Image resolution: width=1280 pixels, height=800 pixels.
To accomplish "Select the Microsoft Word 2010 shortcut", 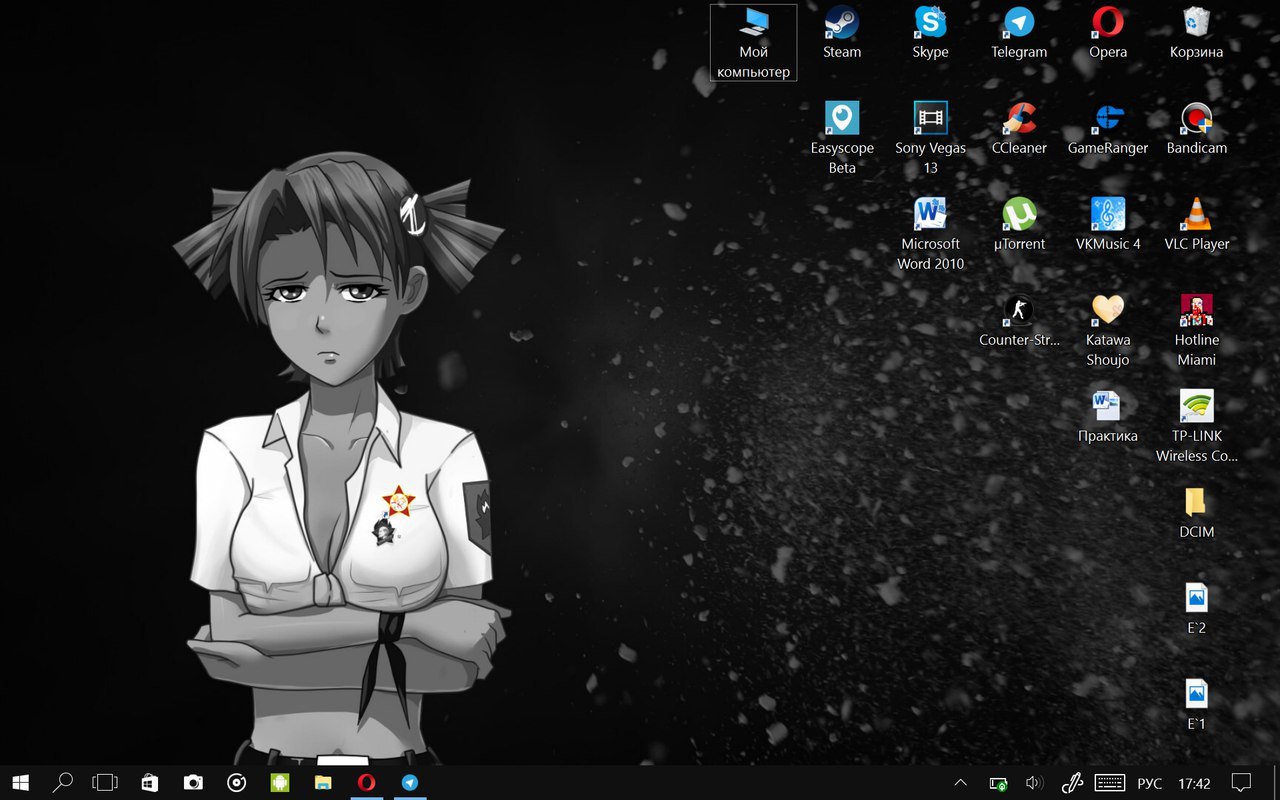I will (930, 234).
